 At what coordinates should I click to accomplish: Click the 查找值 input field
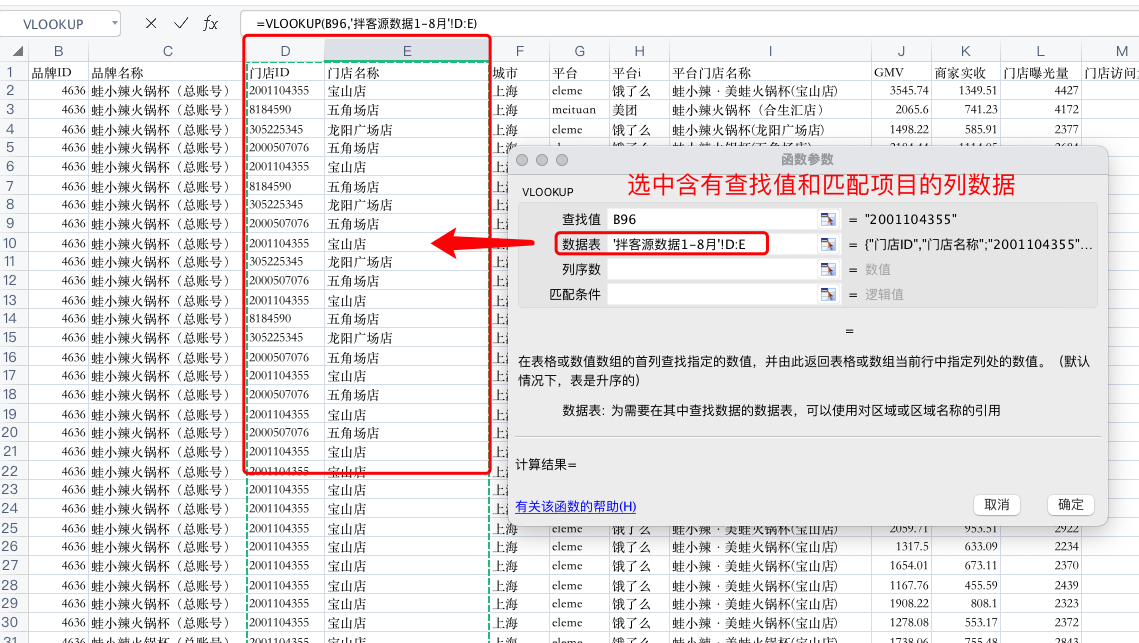[713, 219]
